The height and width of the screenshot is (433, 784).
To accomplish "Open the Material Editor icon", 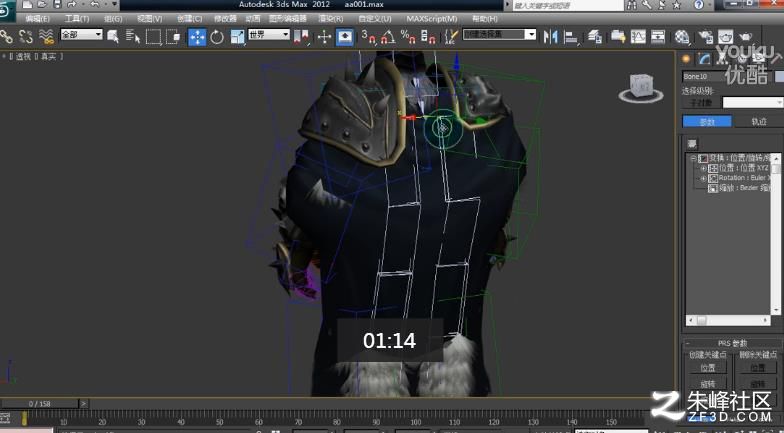I will 682,36.
